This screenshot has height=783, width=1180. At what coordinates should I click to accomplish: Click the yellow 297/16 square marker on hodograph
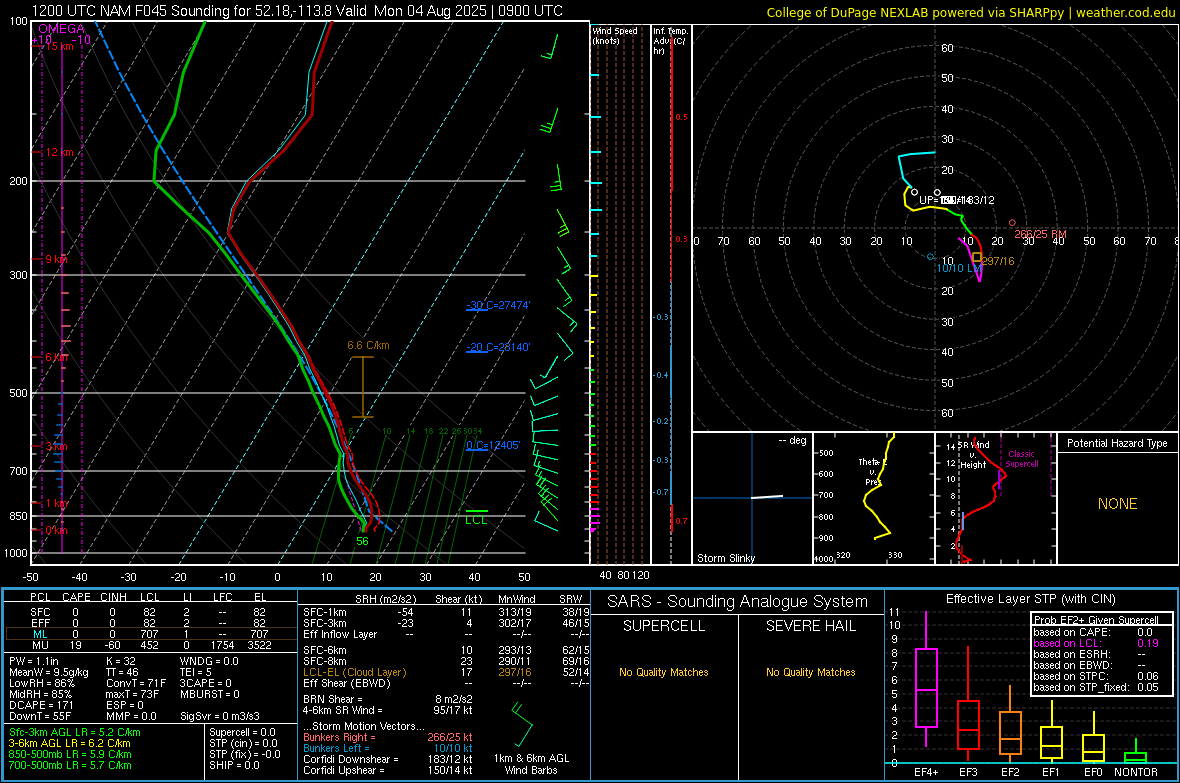pos(977,257)
